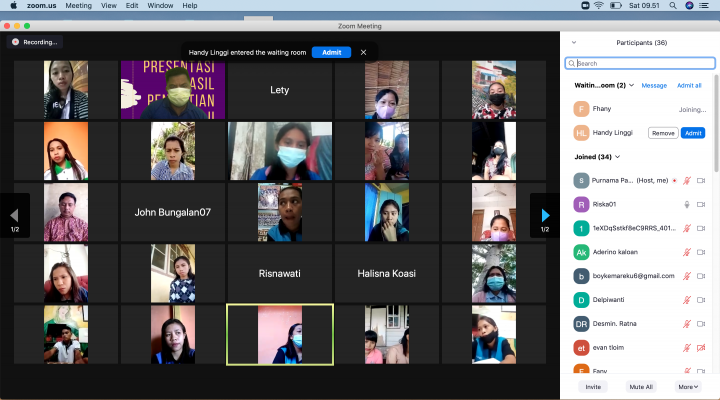Select Lety video tile
720x400 pixels.
pos(280,90)
